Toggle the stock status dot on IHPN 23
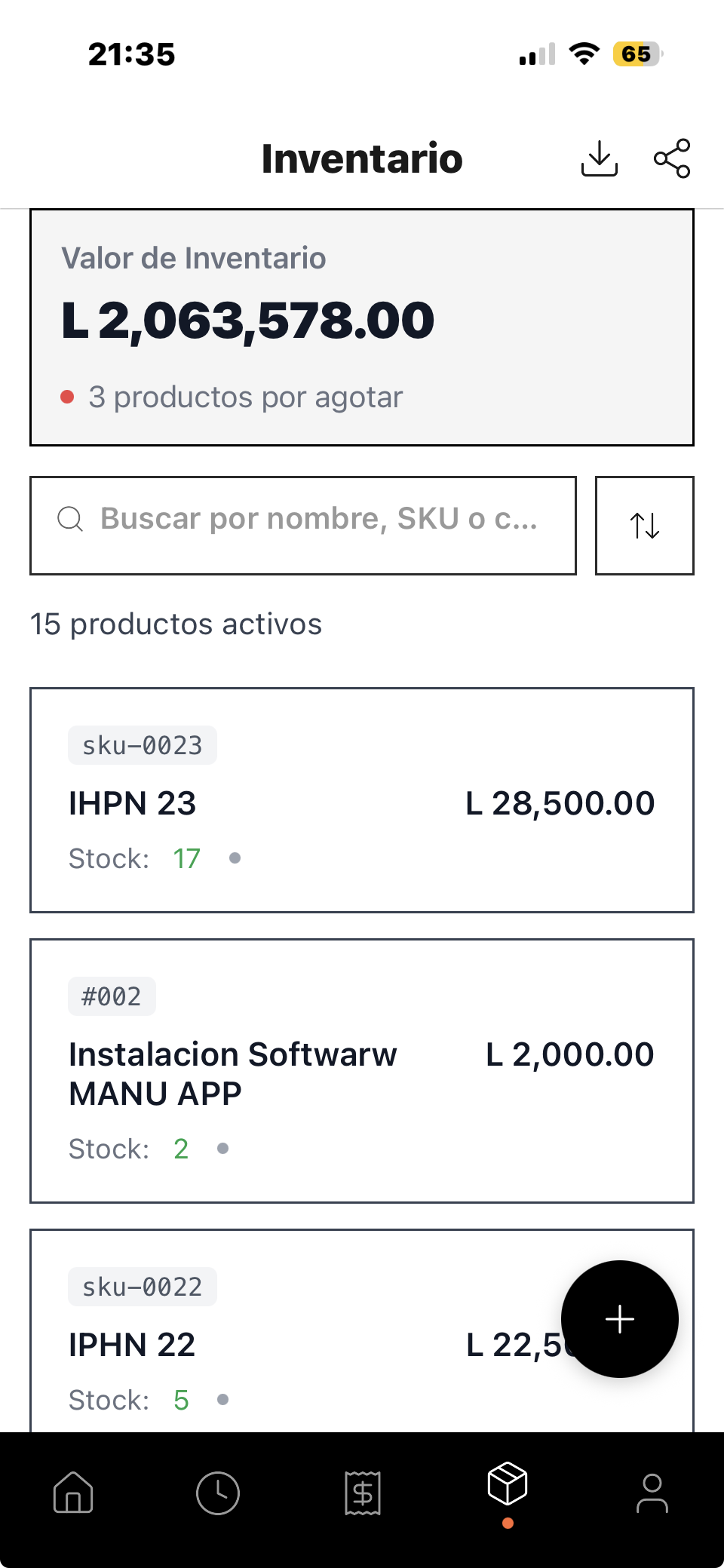 pos(236,858)
